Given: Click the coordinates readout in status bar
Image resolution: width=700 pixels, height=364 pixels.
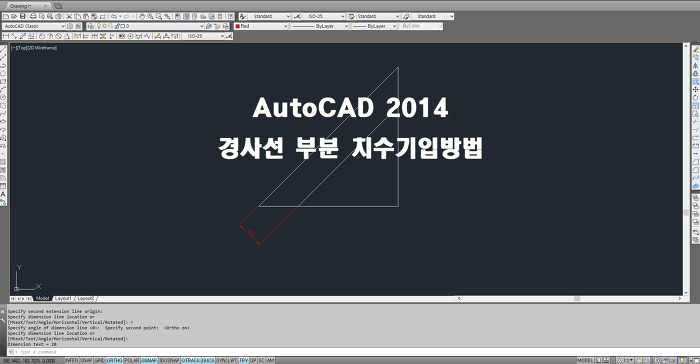Looking at the screenshot, I should pos(29,360).
